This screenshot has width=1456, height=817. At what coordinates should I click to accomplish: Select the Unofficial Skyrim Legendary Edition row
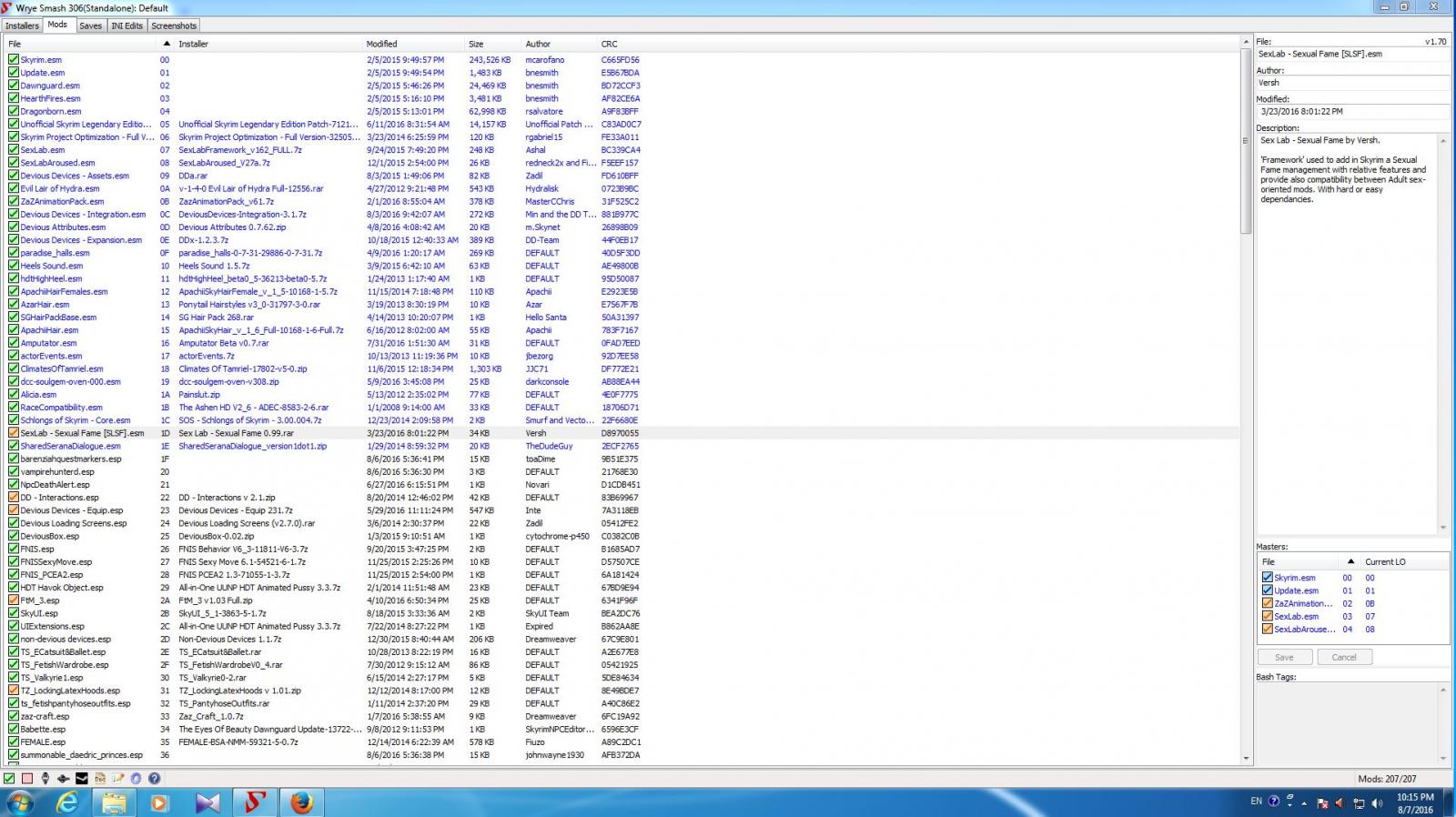[622, 125]
